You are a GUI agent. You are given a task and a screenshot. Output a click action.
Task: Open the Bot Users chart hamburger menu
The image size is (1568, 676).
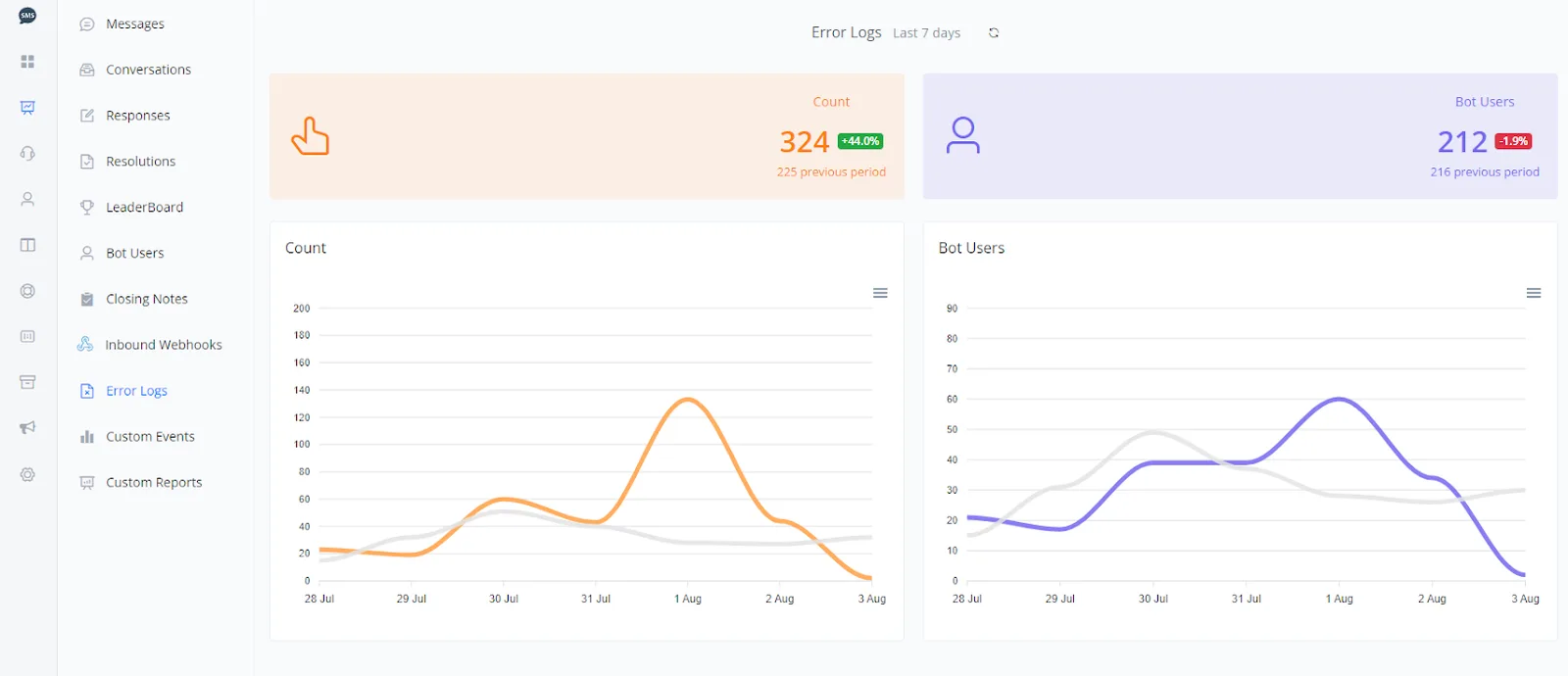pyautogui.click(x=1534, y=293)
